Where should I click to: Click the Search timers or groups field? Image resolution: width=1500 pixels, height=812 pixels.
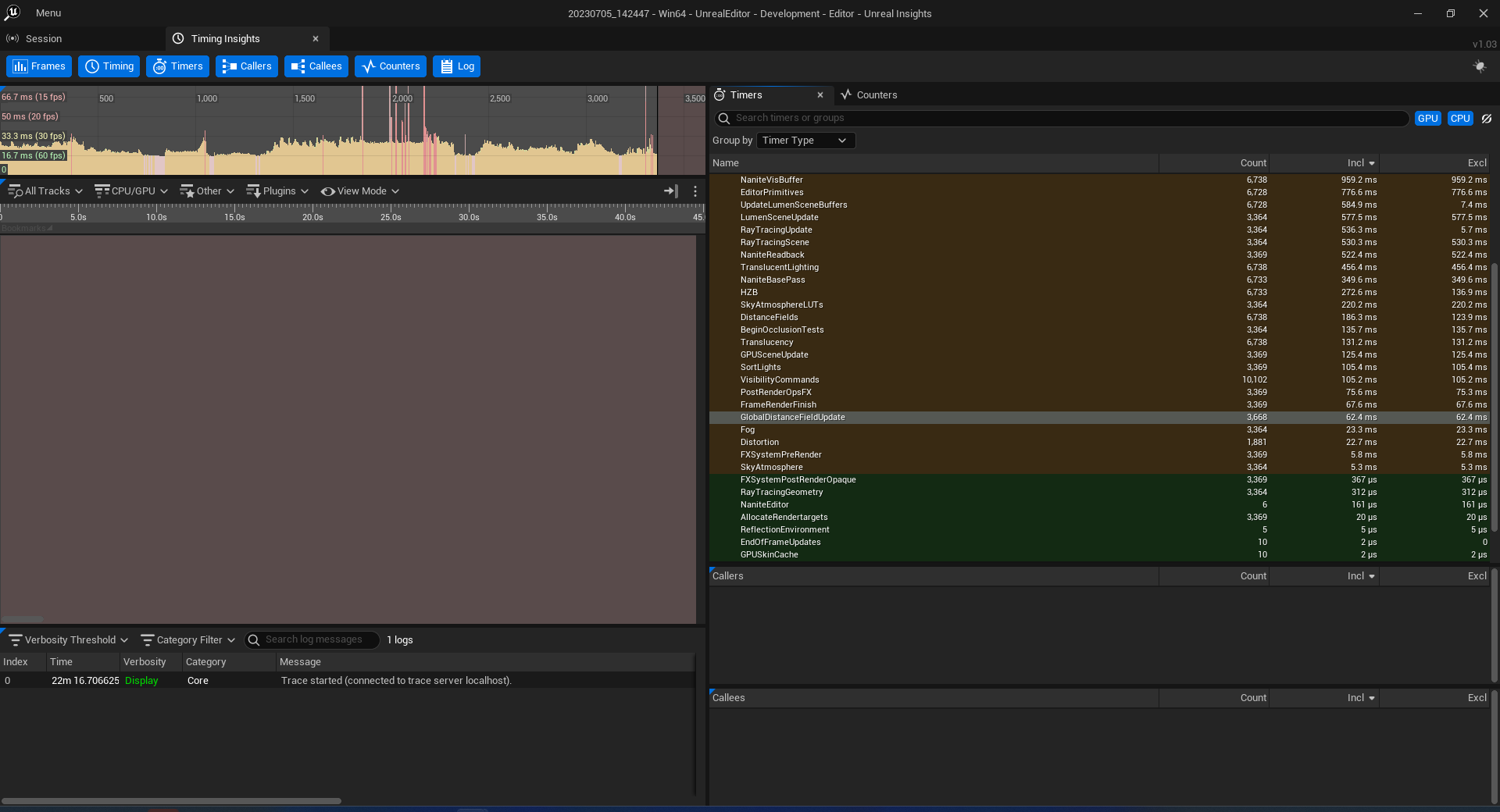point(1062,119)
